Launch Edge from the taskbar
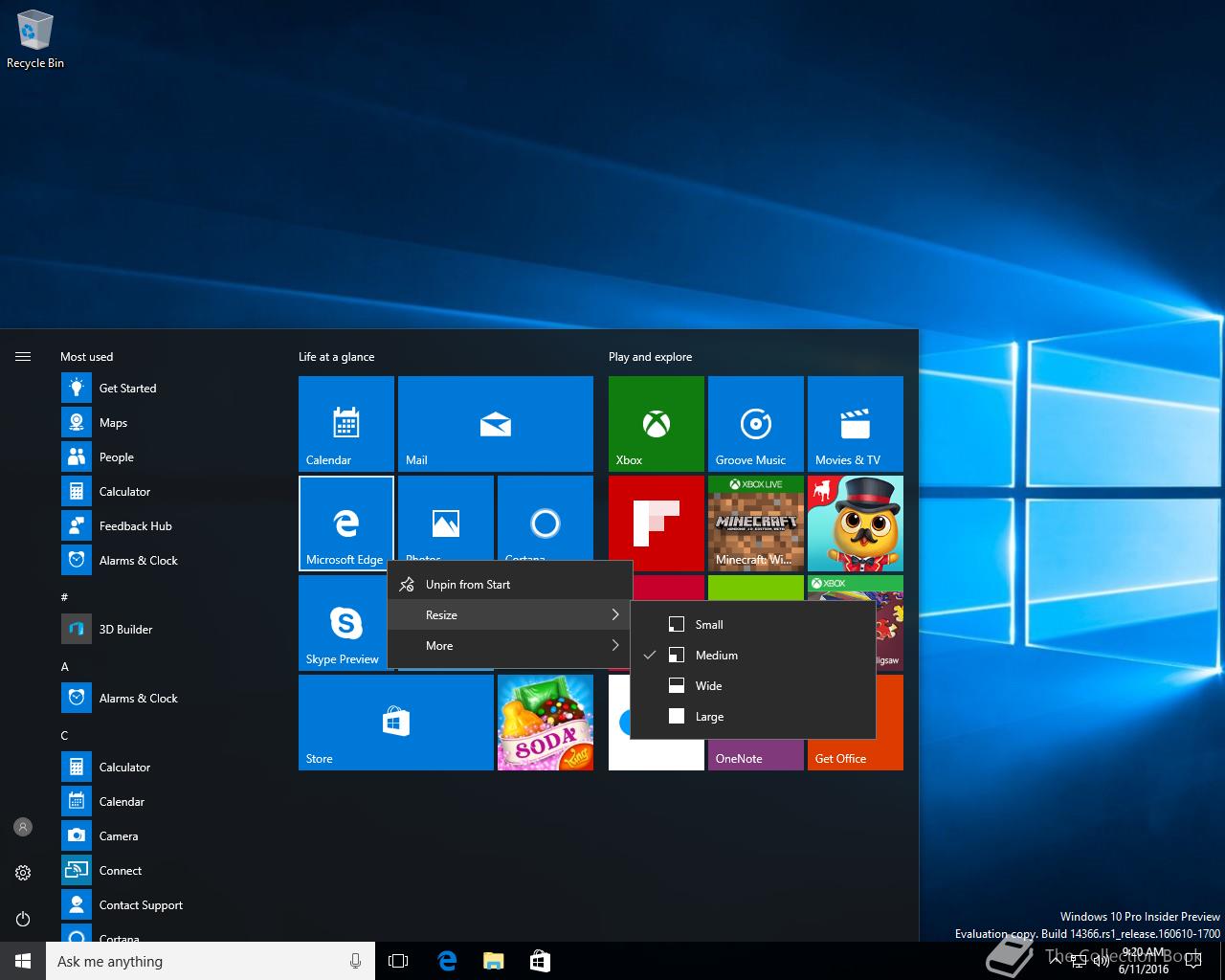 447,961
